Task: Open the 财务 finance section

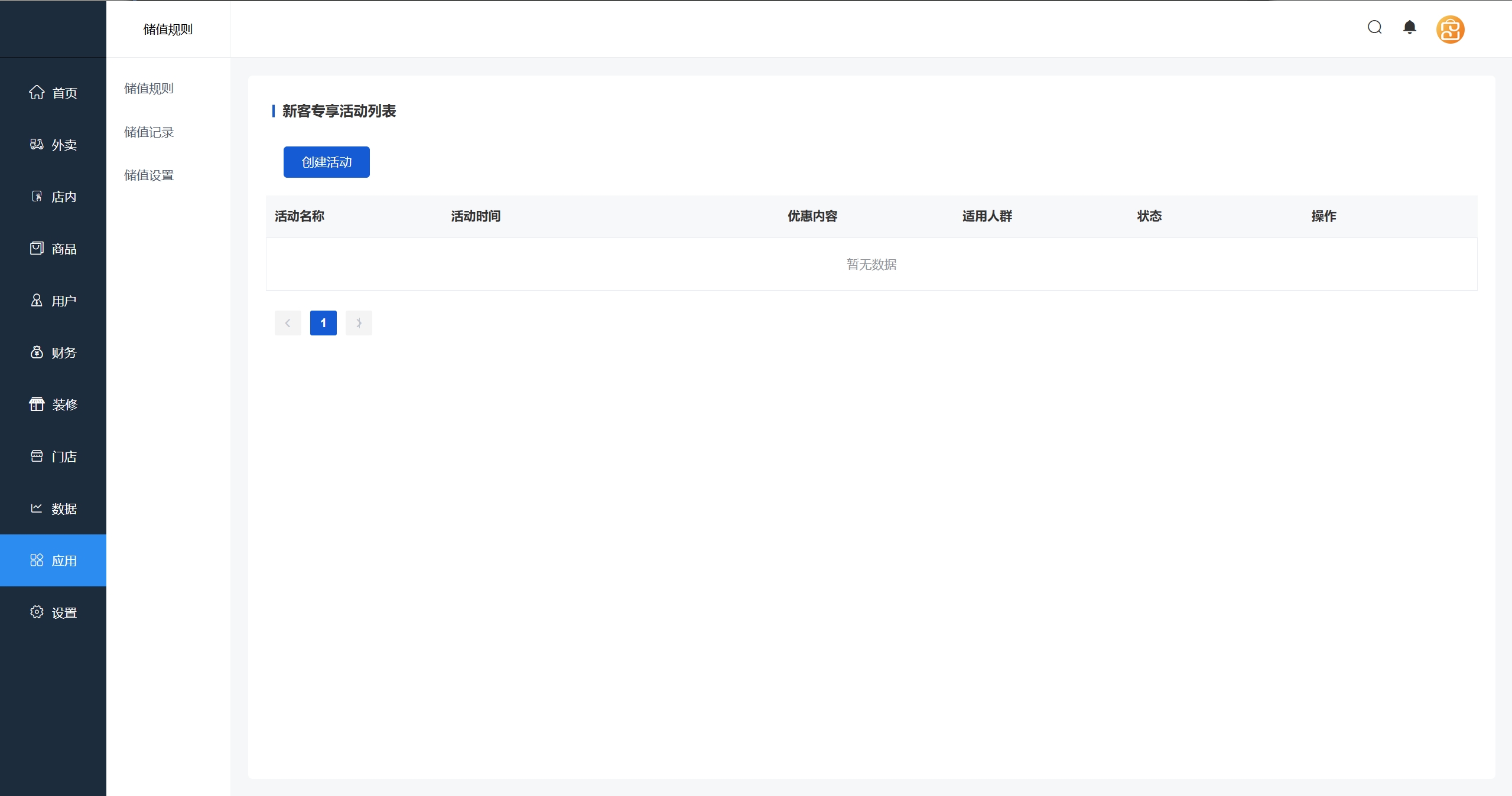Action: 53,353
